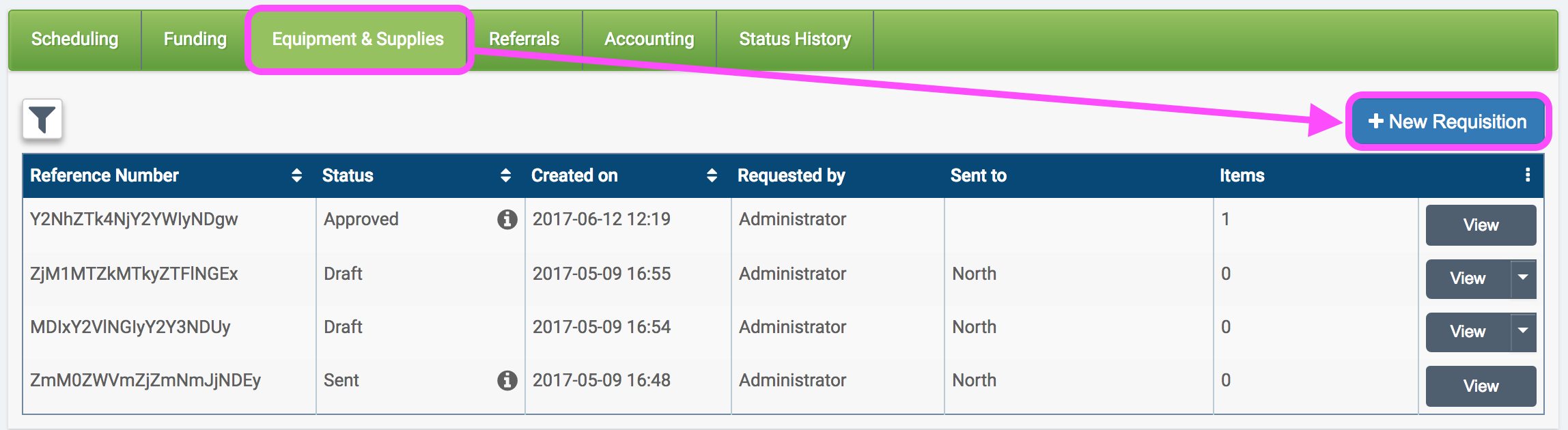
Task: Sort by Status column arrows
Action: 505,175
